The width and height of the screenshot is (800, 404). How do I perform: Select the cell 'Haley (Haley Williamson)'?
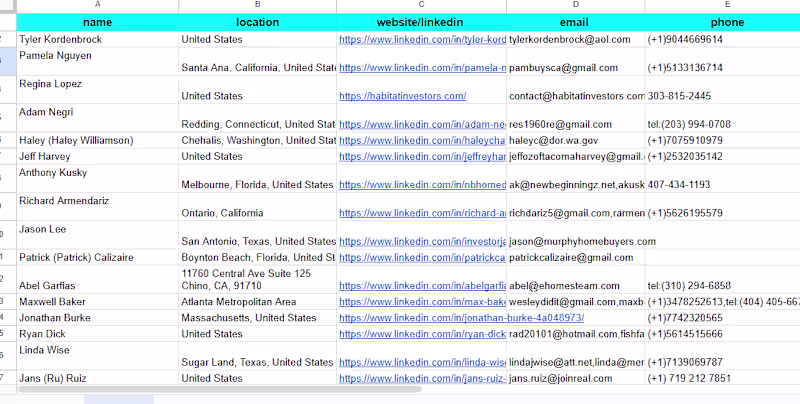[97, 140]
